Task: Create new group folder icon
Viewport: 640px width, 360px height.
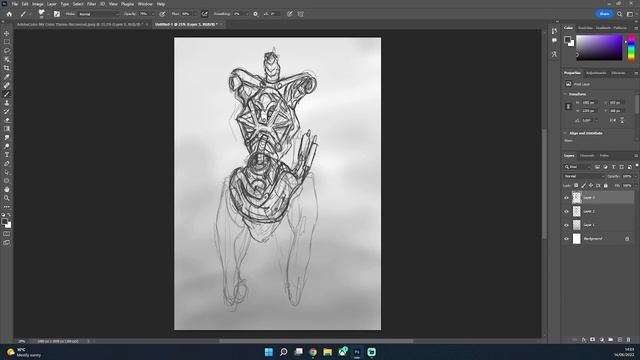Action: tap(611, 340)
